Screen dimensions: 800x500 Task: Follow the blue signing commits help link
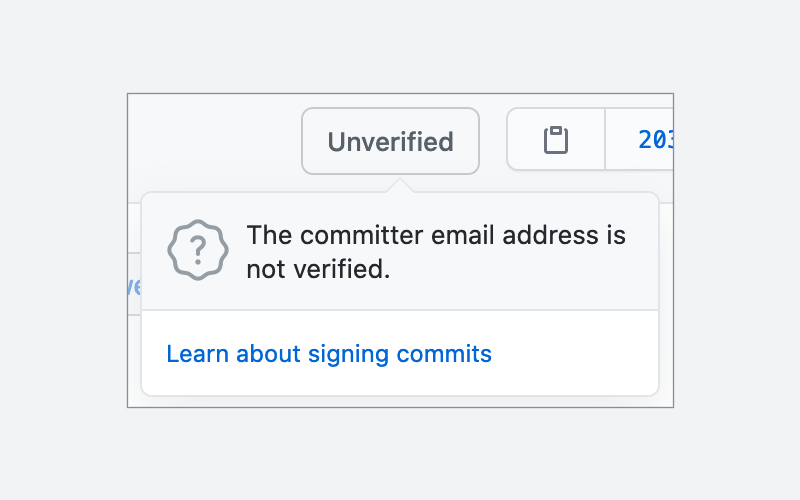pos(329,354)
